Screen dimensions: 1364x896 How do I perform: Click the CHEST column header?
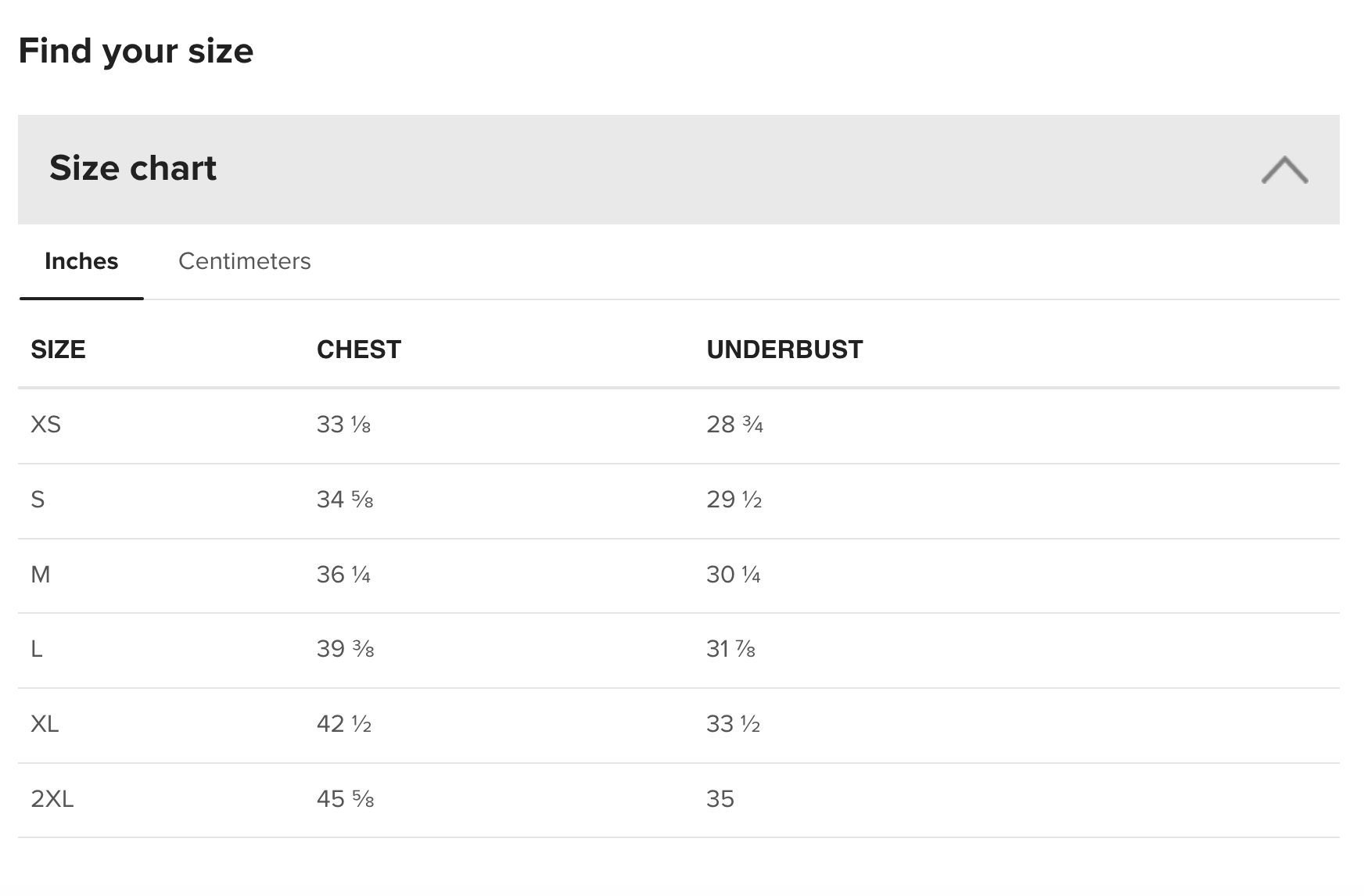(x=358, y=349)
